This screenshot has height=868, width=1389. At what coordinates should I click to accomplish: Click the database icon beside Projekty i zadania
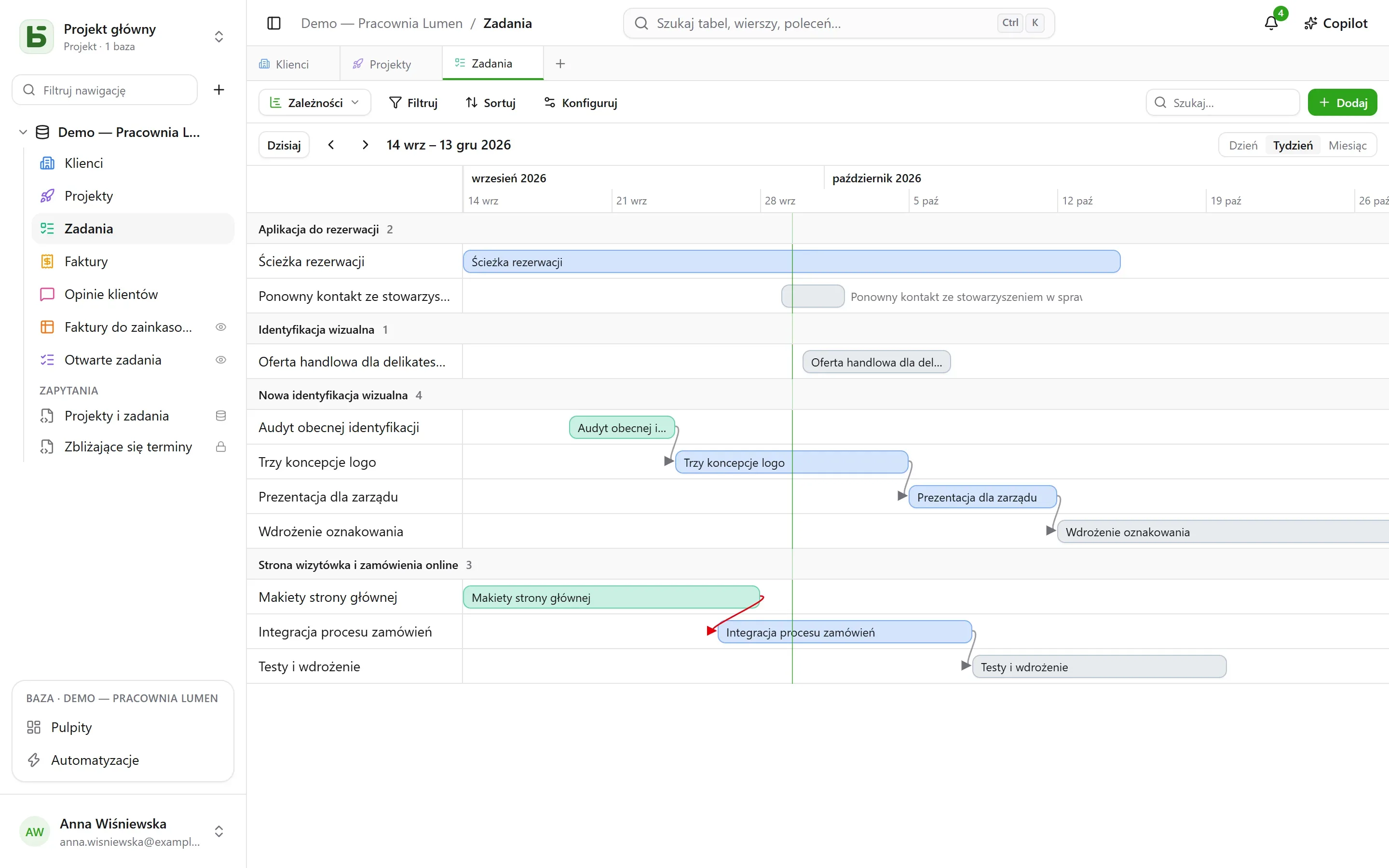221,416
